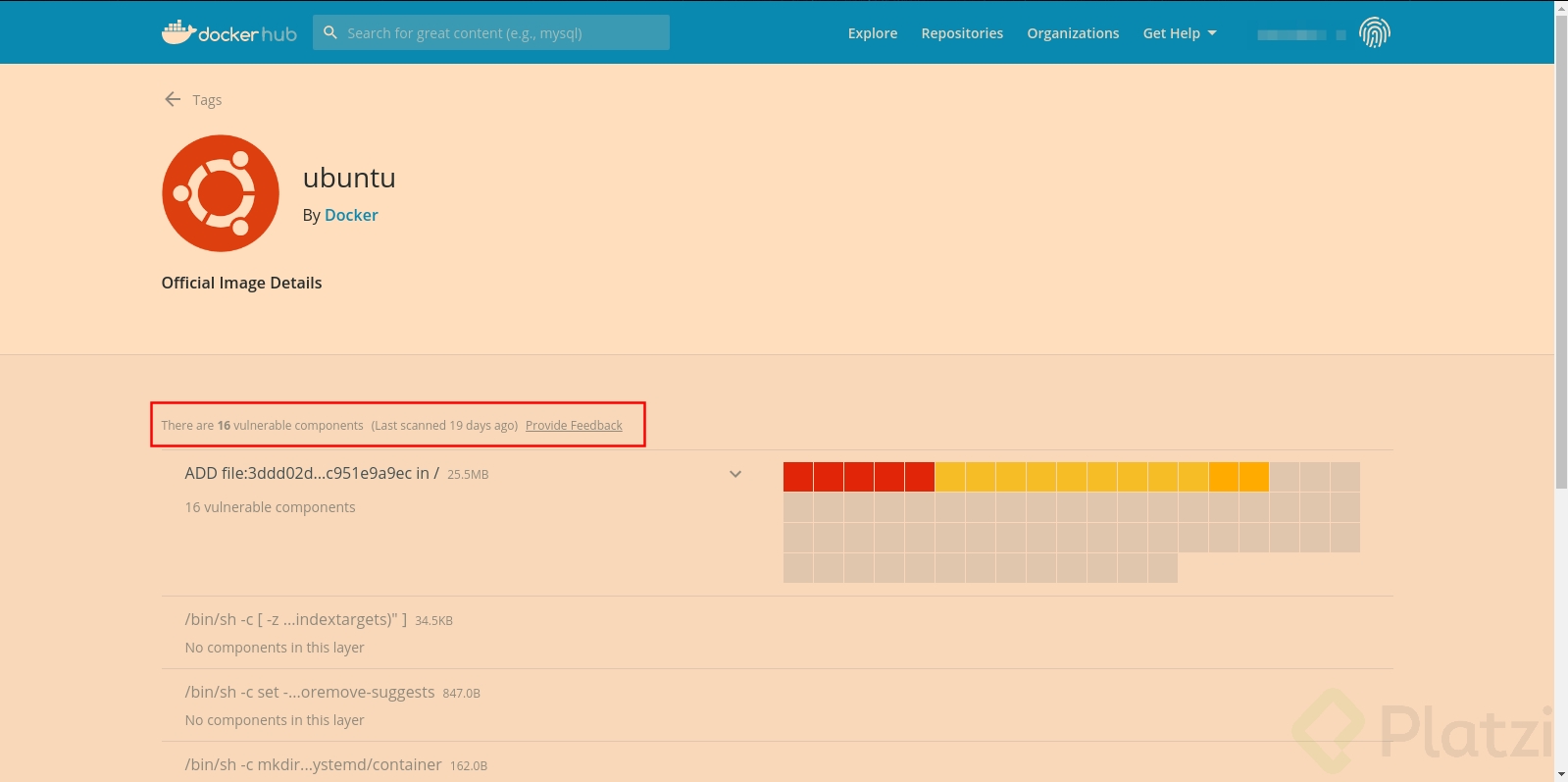Click the 25.5MB layer size

point(468,475)
